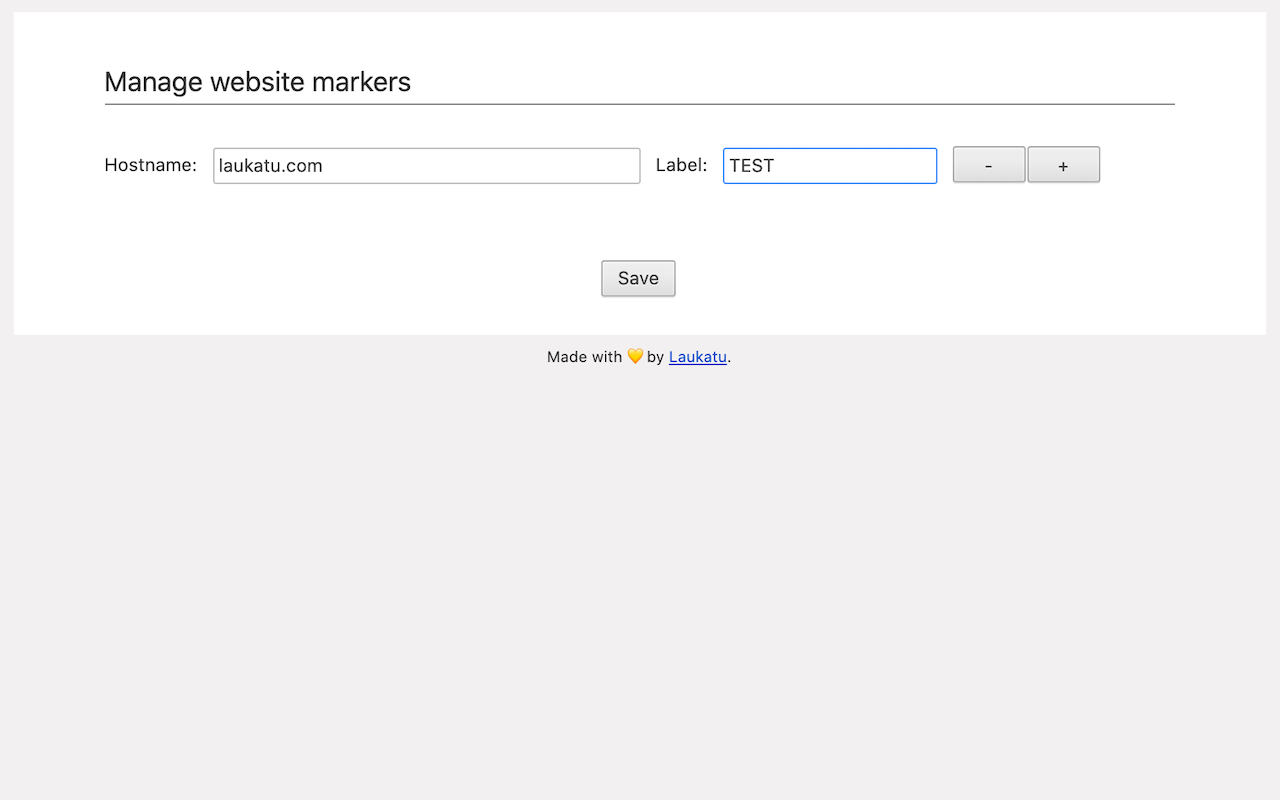
Task: Focus the Label text field
Action: 830,166
